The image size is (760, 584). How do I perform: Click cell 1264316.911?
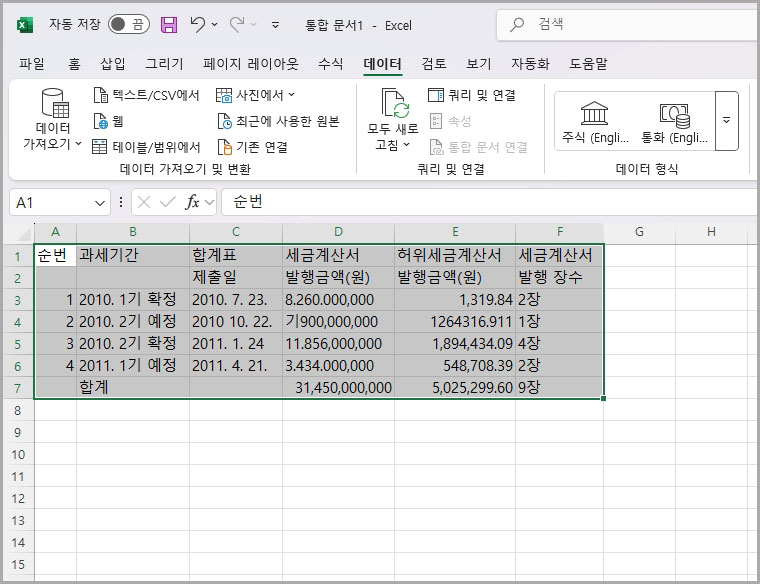point(455,322)
